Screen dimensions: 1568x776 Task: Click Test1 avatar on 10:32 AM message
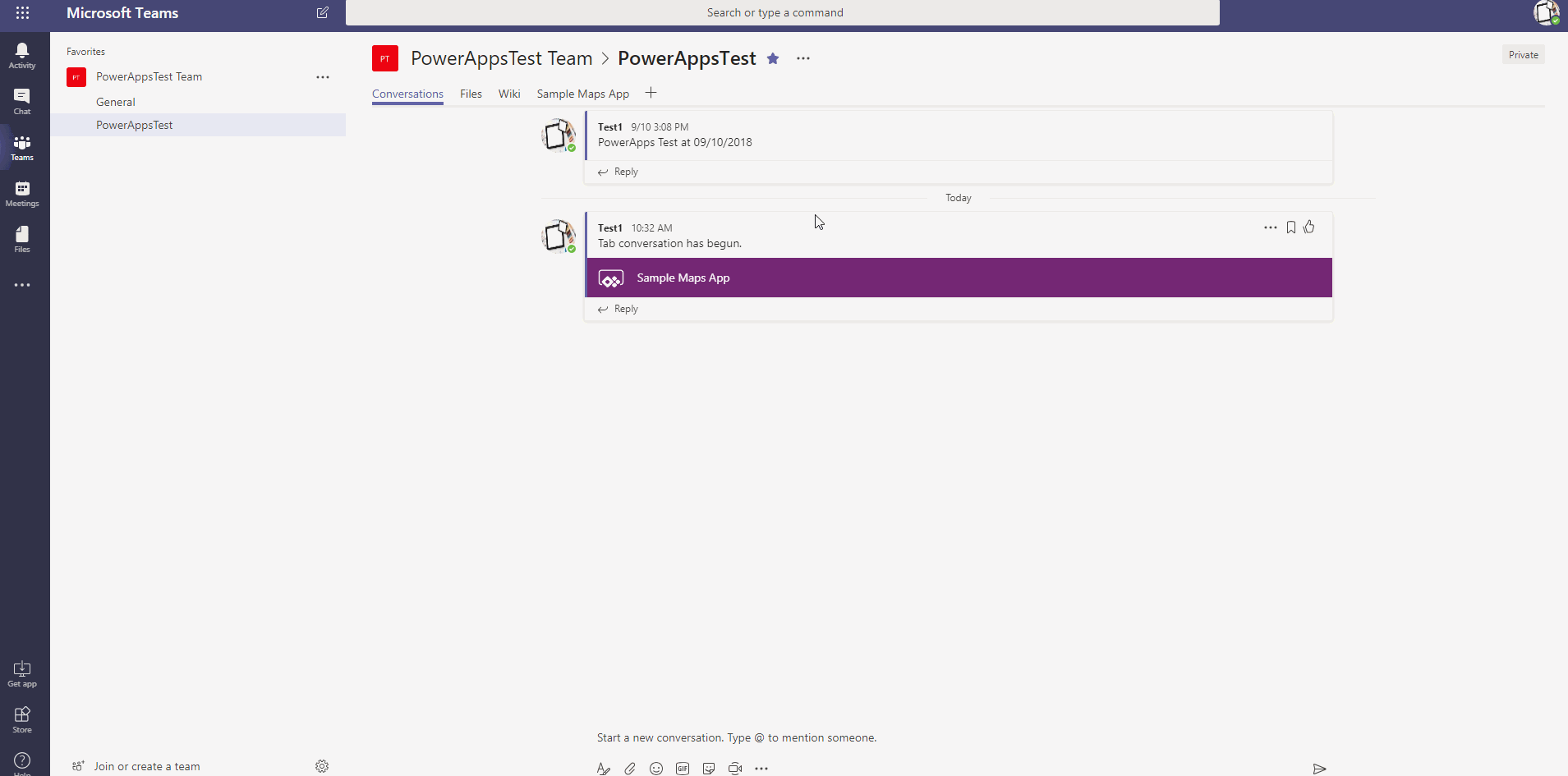pos(559,236)
